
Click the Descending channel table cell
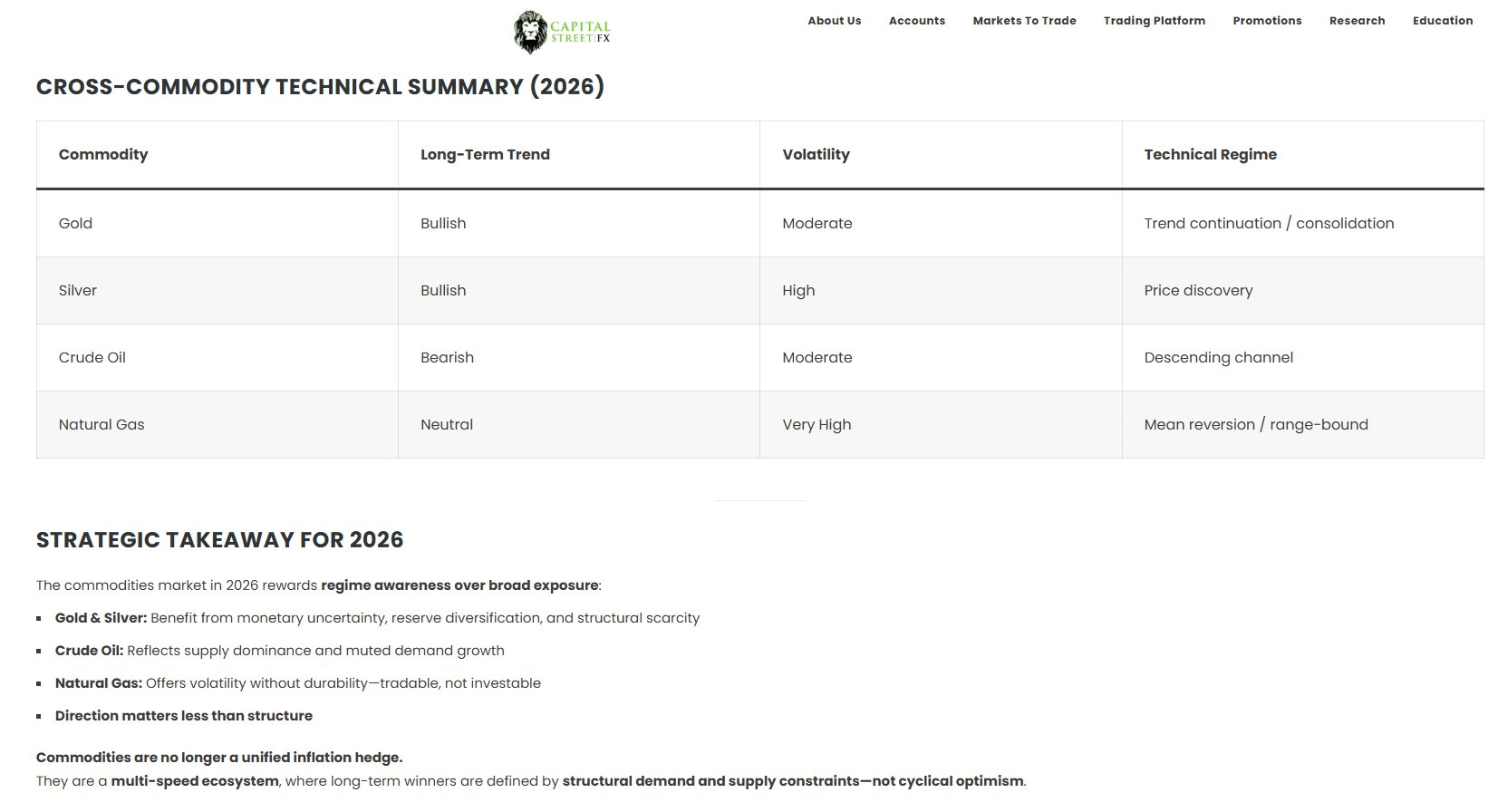point(1218,357)
